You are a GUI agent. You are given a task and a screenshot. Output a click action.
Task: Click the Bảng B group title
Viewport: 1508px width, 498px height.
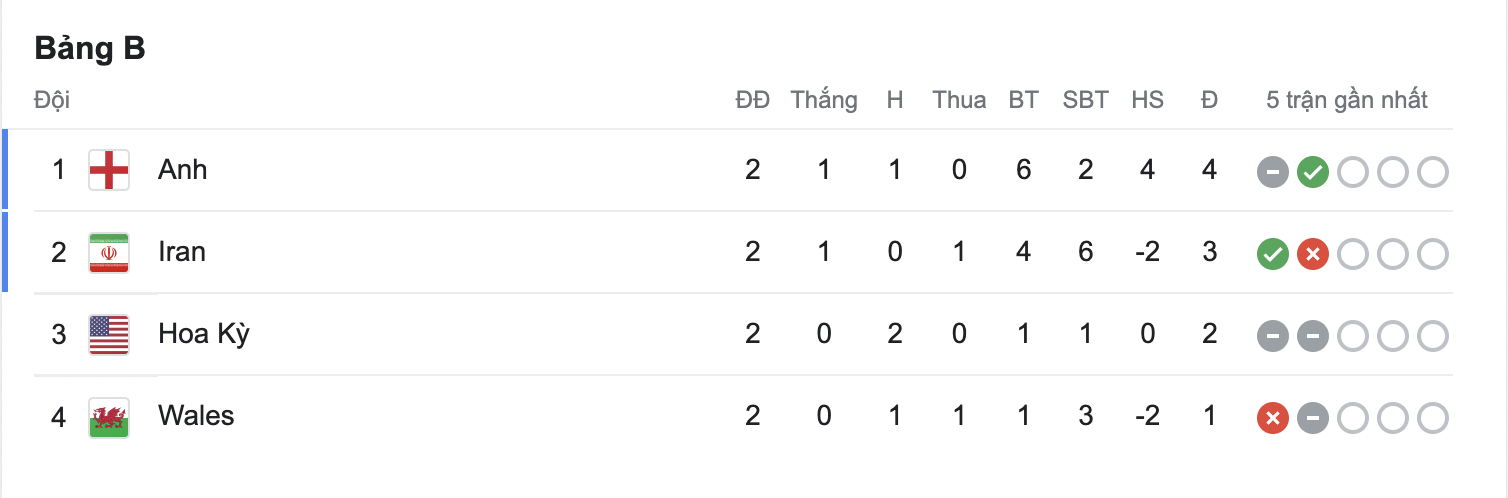click(x=90, y=48)
